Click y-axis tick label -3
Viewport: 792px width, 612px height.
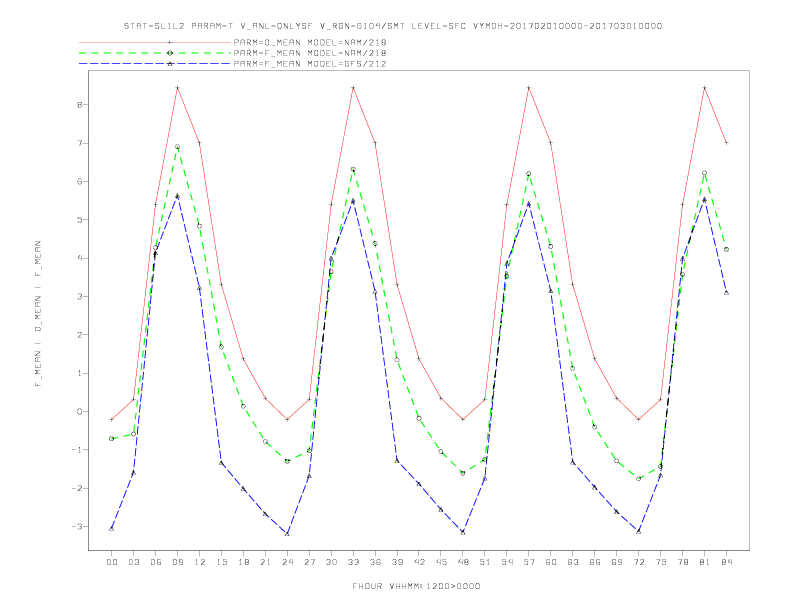pos(77,527)
